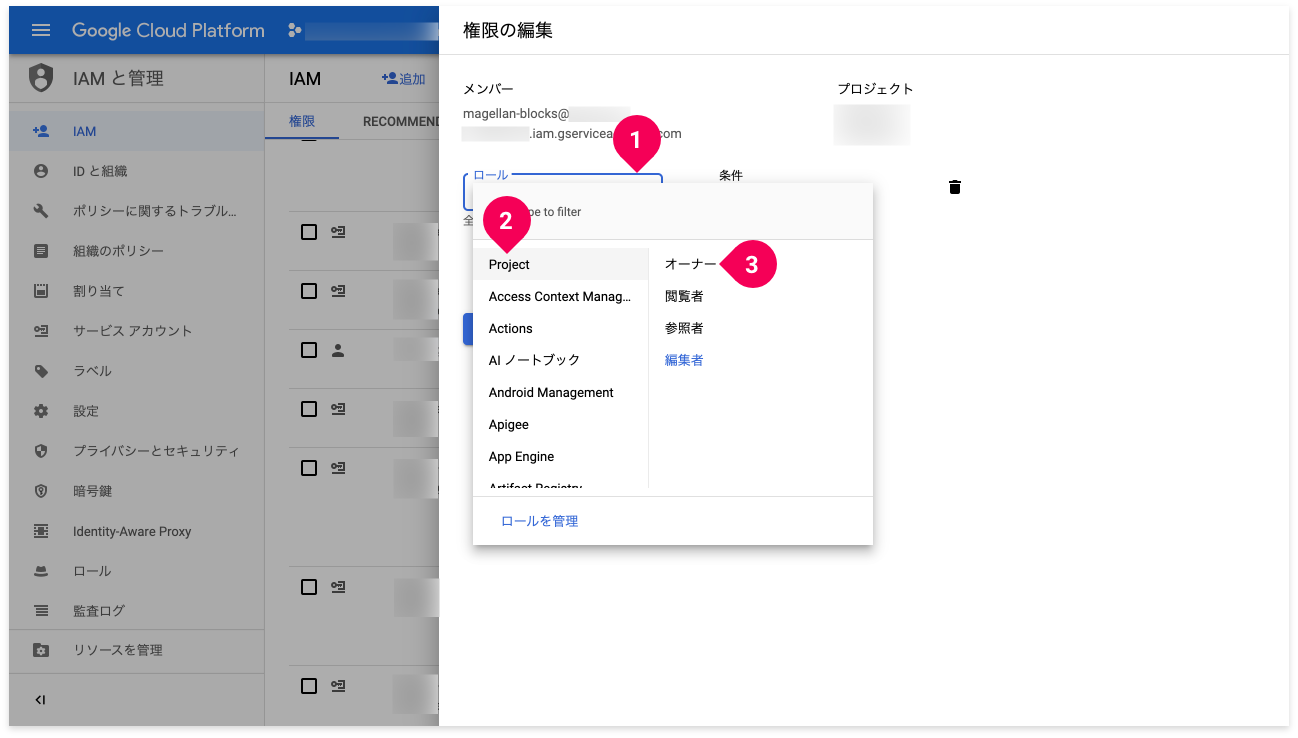Click the Type to filter input
The height and width of the screenshot is (738, 1298).
[673, 212]
